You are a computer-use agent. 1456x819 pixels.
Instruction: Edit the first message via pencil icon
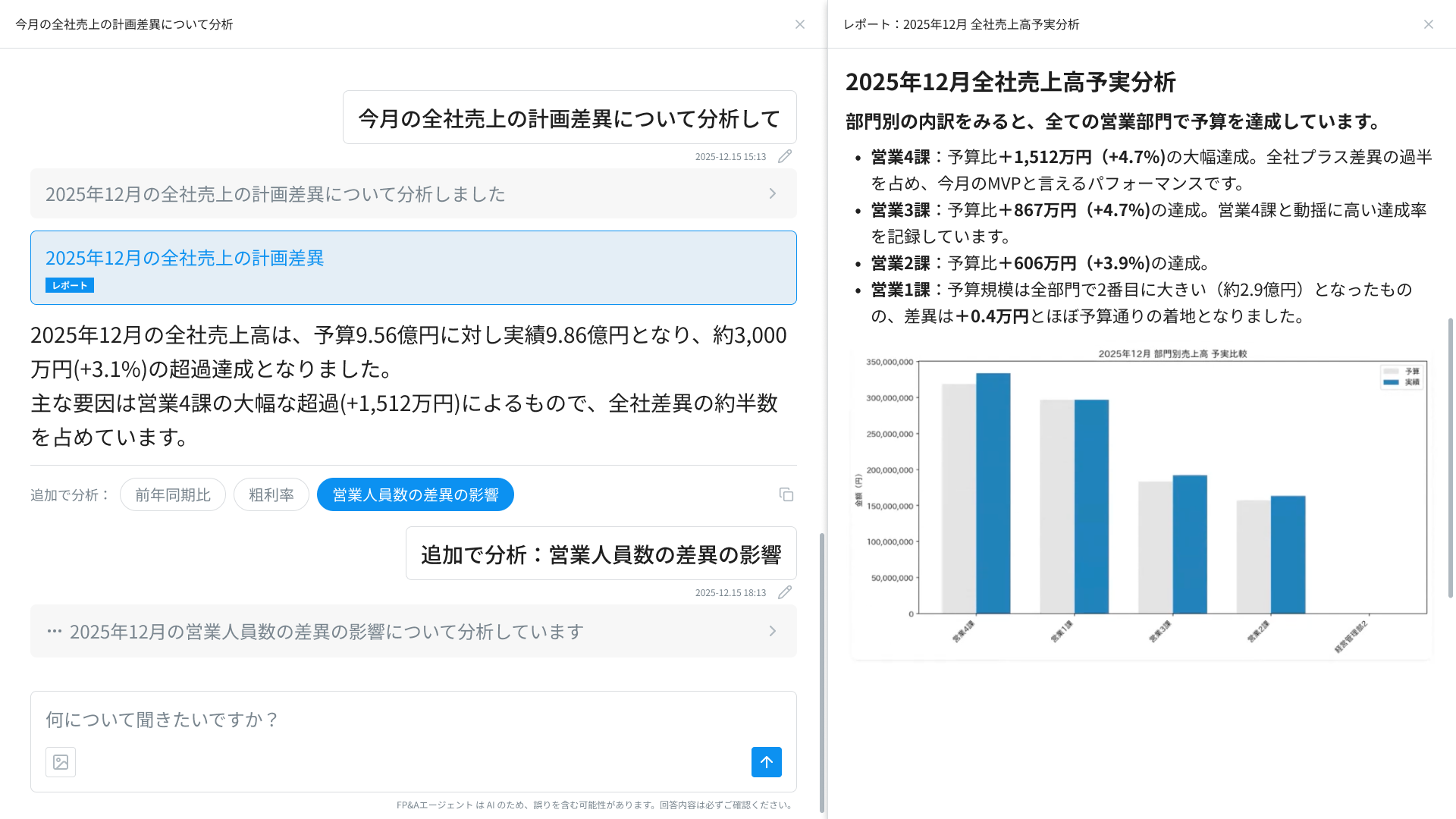pos(785,156)
